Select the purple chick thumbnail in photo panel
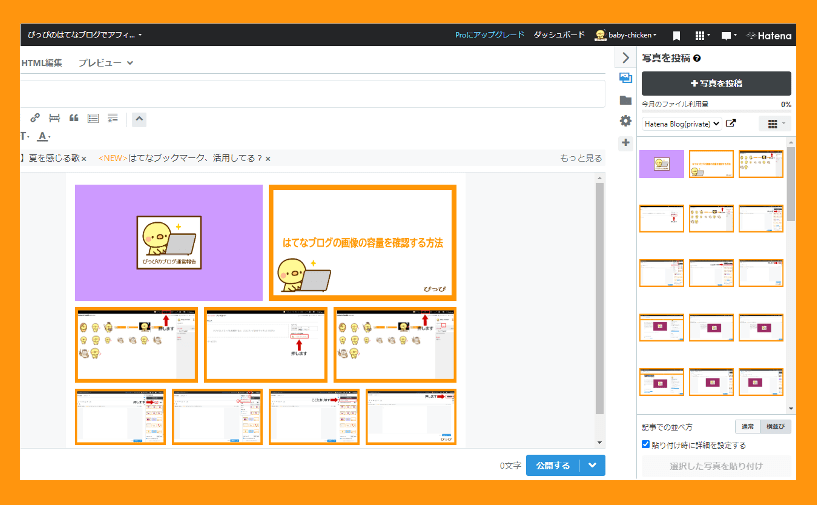 click(661, 164)
